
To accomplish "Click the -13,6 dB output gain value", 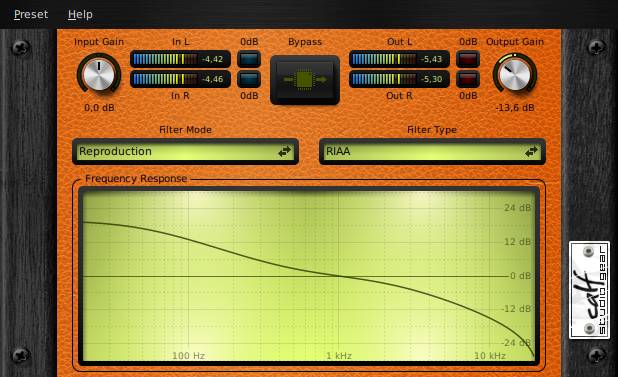I will coord(515,108).
